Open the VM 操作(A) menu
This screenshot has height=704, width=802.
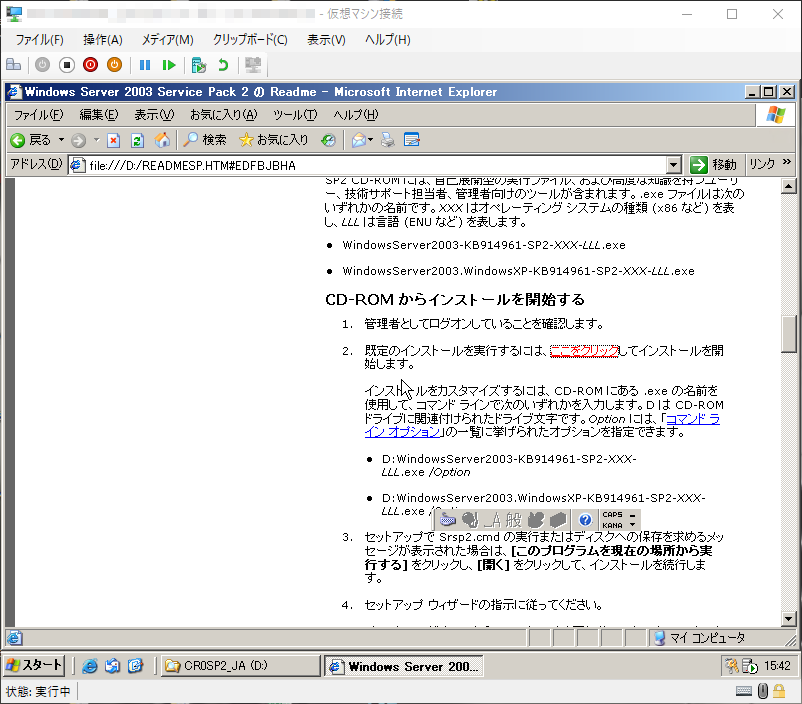[x=103, y=39]
